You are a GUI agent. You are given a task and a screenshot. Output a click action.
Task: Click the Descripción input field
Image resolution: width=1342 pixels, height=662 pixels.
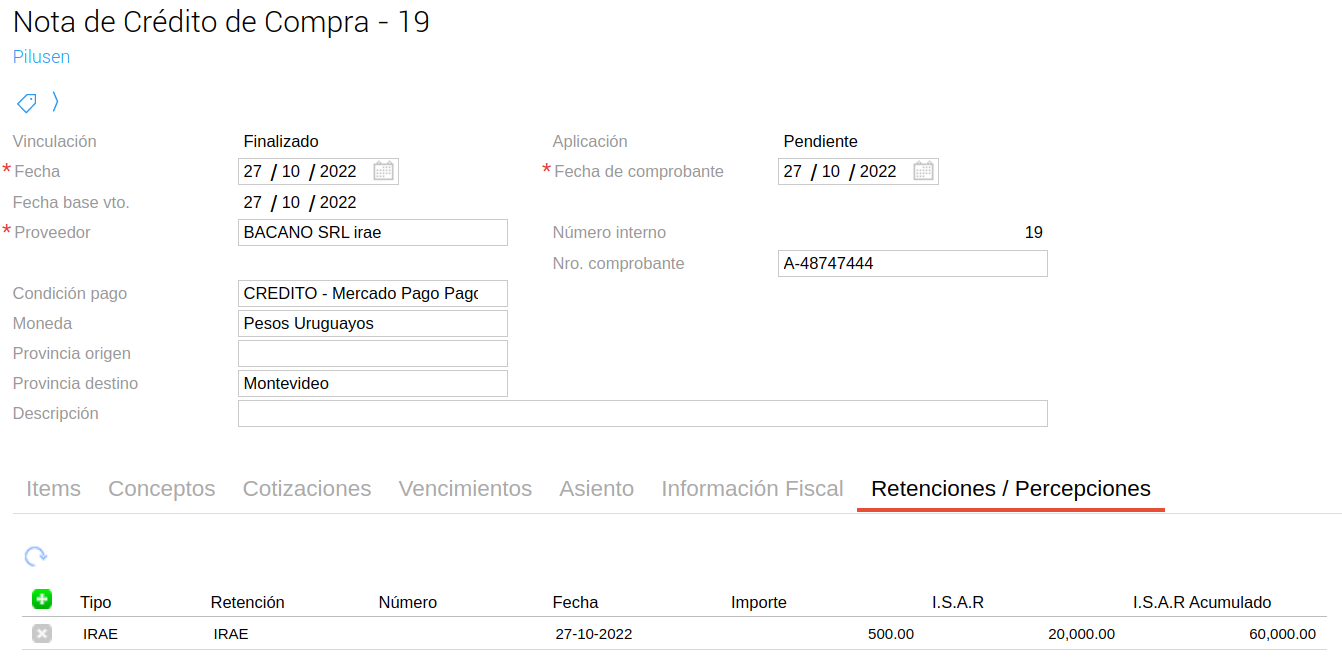tap(643, 414)
